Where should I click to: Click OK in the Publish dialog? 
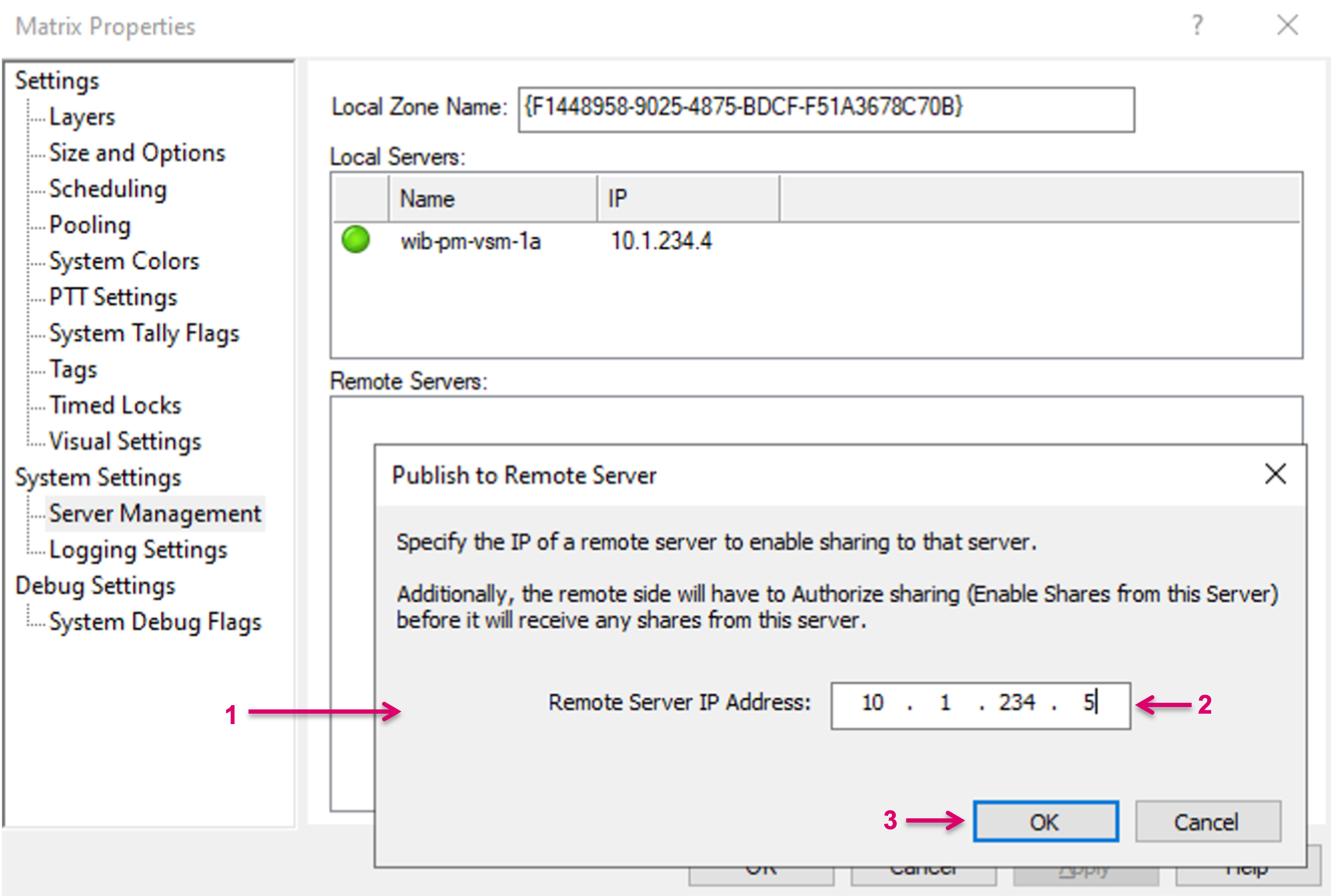pyautogui.click(x=1045, y=822)
